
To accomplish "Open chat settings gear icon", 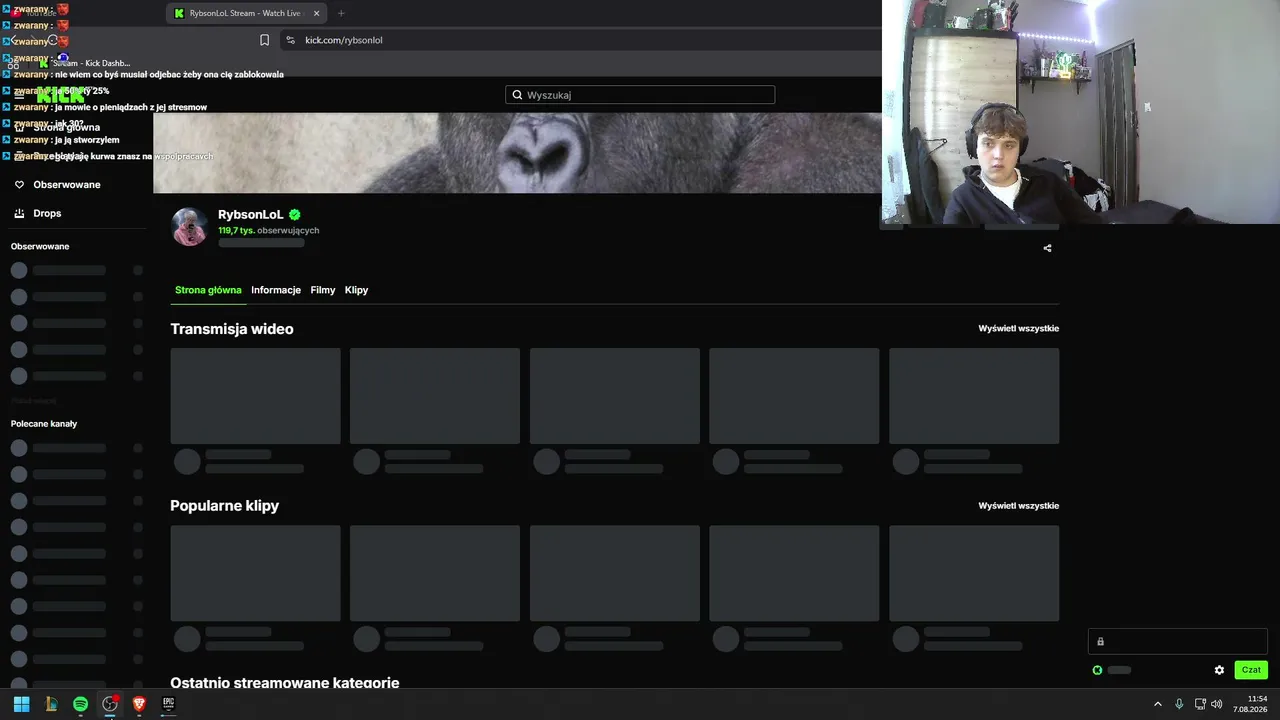I will [x=1219, y=670].
